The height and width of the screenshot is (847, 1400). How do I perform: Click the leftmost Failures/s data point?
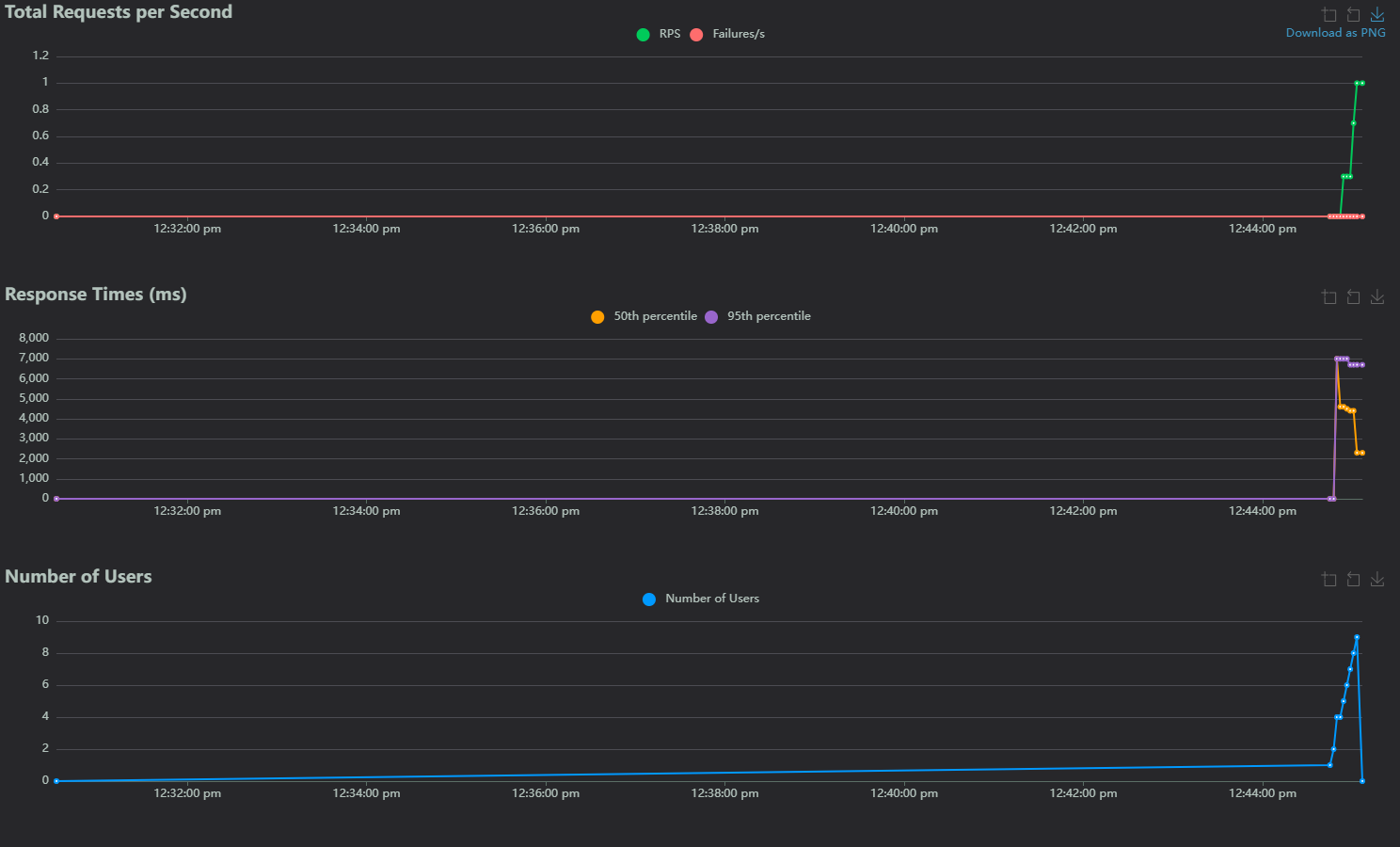(56, 216)
